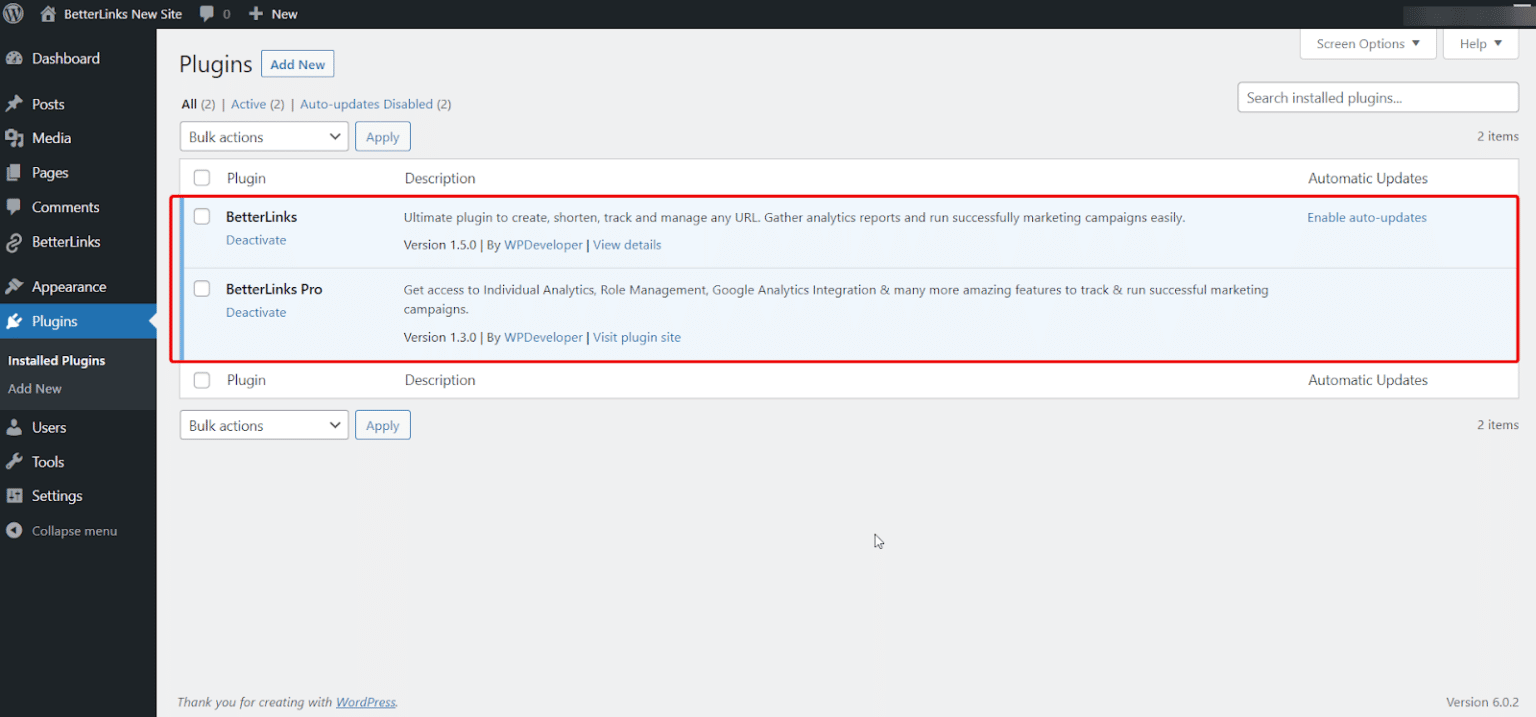Enable auto-updates for BetterLinks
The image size is (1536, 717).
1366,217
